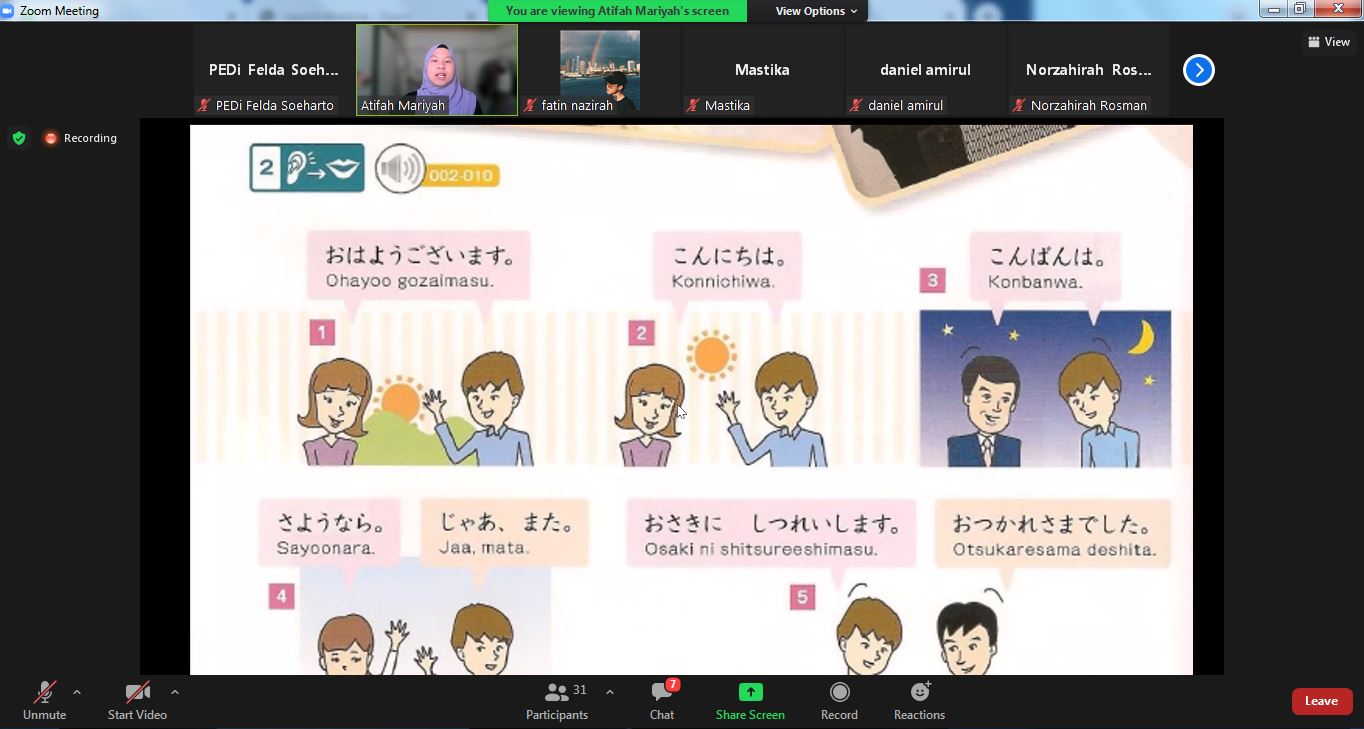Image resolution: width=1364 pixels, height=729 pixels.
Task: Click the muted mic icon on Norzahirah Rosman's tile
Action: point(1019,105)
